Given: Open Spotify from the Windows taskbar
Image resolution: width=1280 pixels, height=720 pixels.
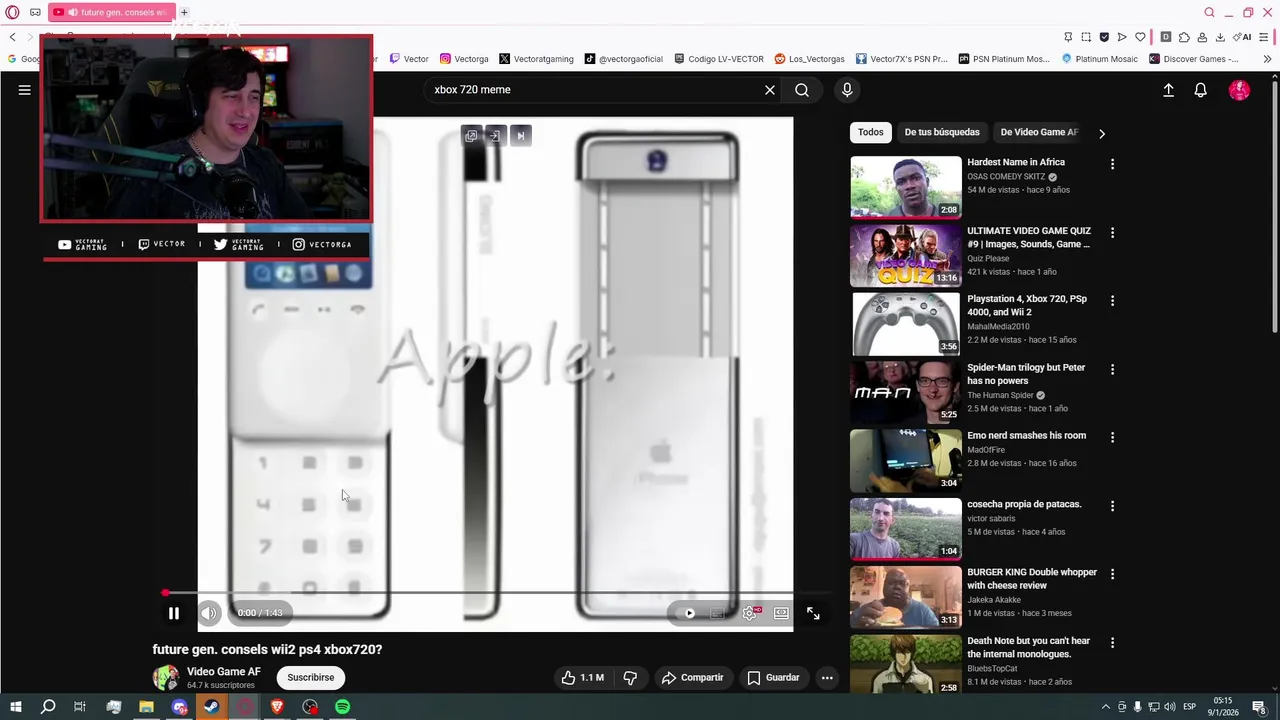Looking at the screenshot, I should point(343,707).
